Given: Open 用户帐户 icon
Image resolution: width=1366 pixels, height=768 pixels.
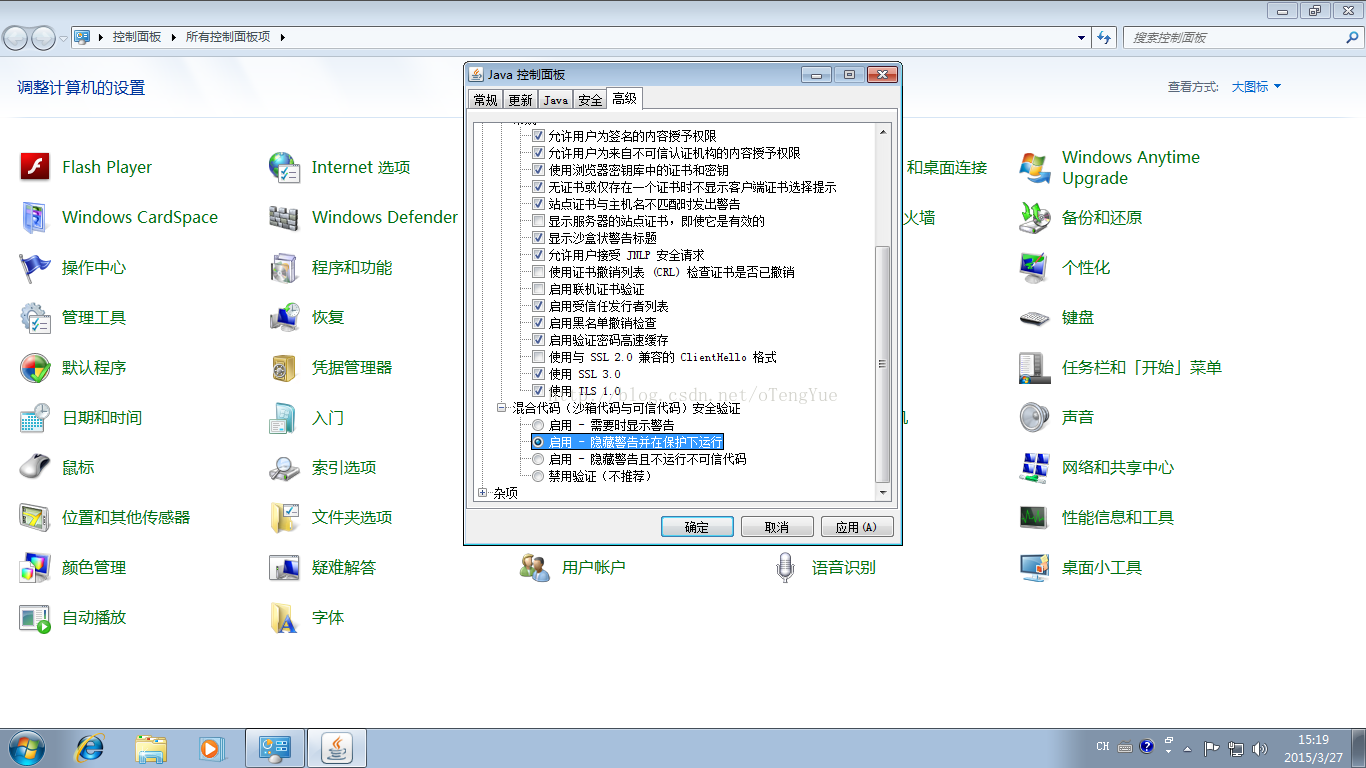Looking at the screenshot, I should pos(535,567).
